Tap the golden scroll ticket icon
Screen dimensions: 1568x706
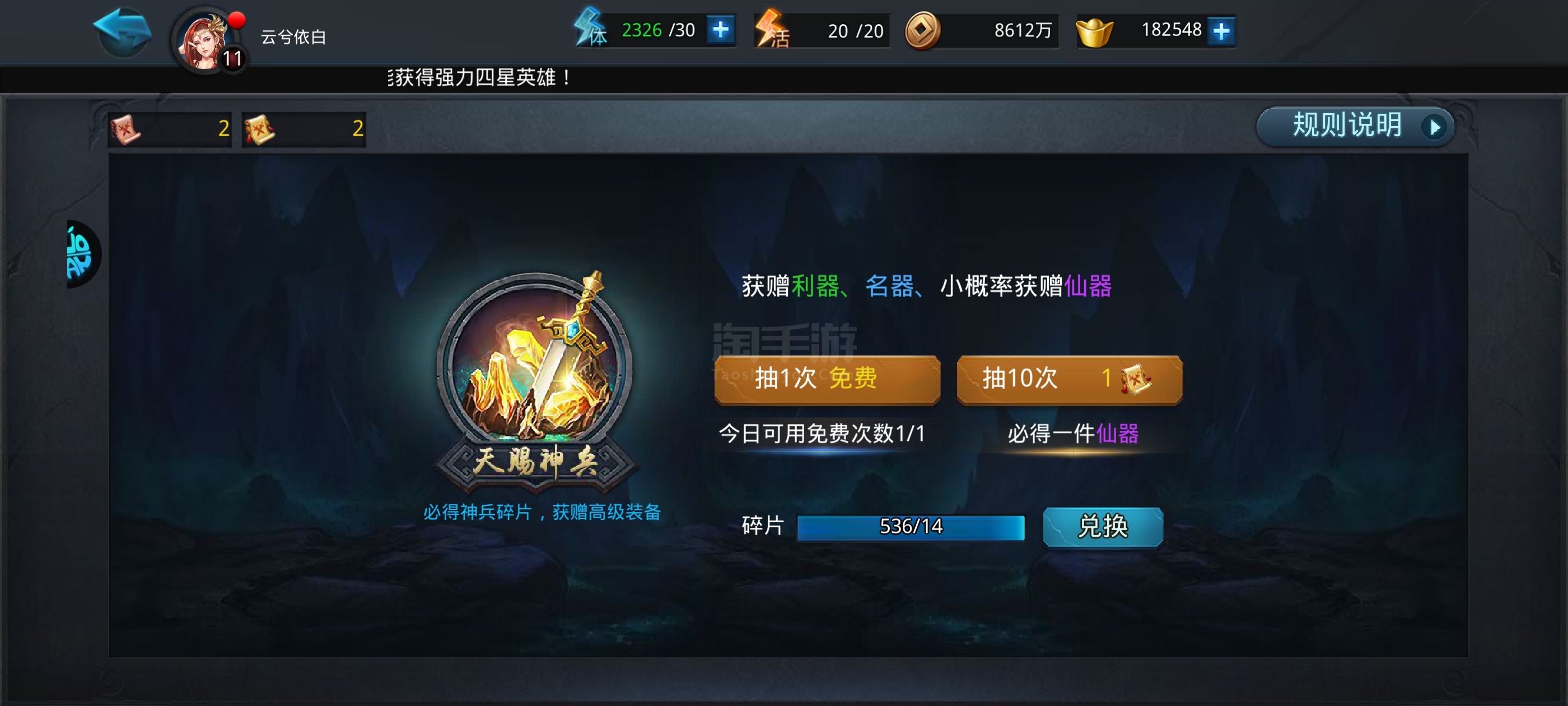point(259,128)
